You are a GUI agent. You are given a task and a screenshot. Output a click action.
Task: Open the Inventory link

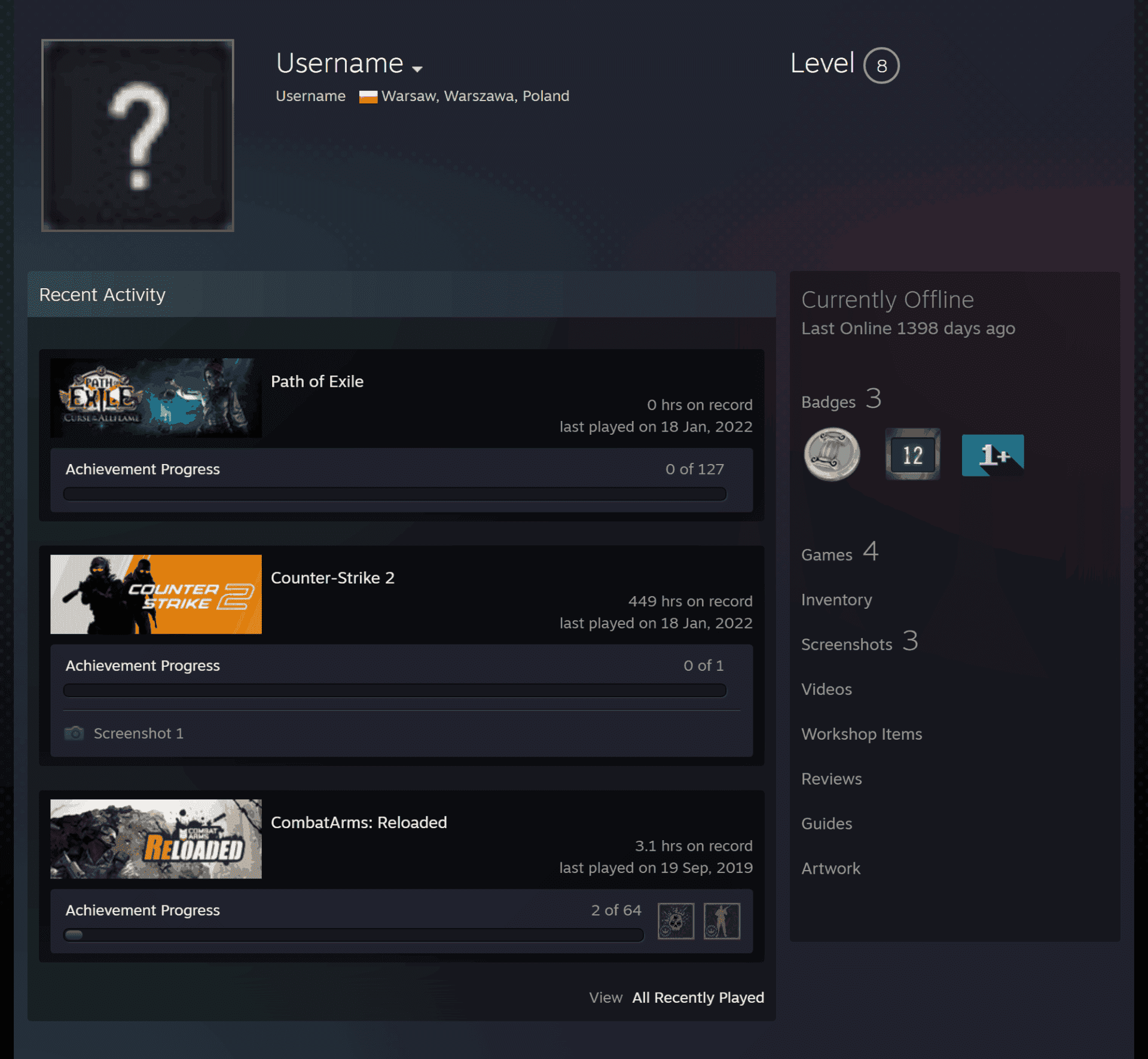836,600
